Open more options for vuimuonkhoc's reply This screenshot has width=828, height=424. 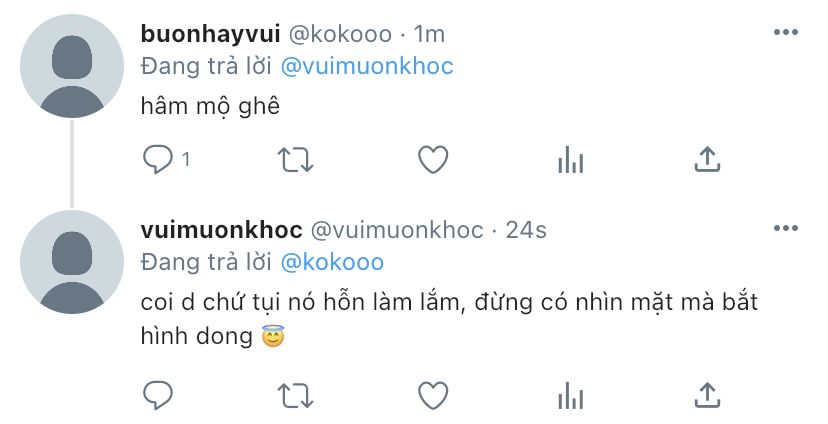point(786,228)
